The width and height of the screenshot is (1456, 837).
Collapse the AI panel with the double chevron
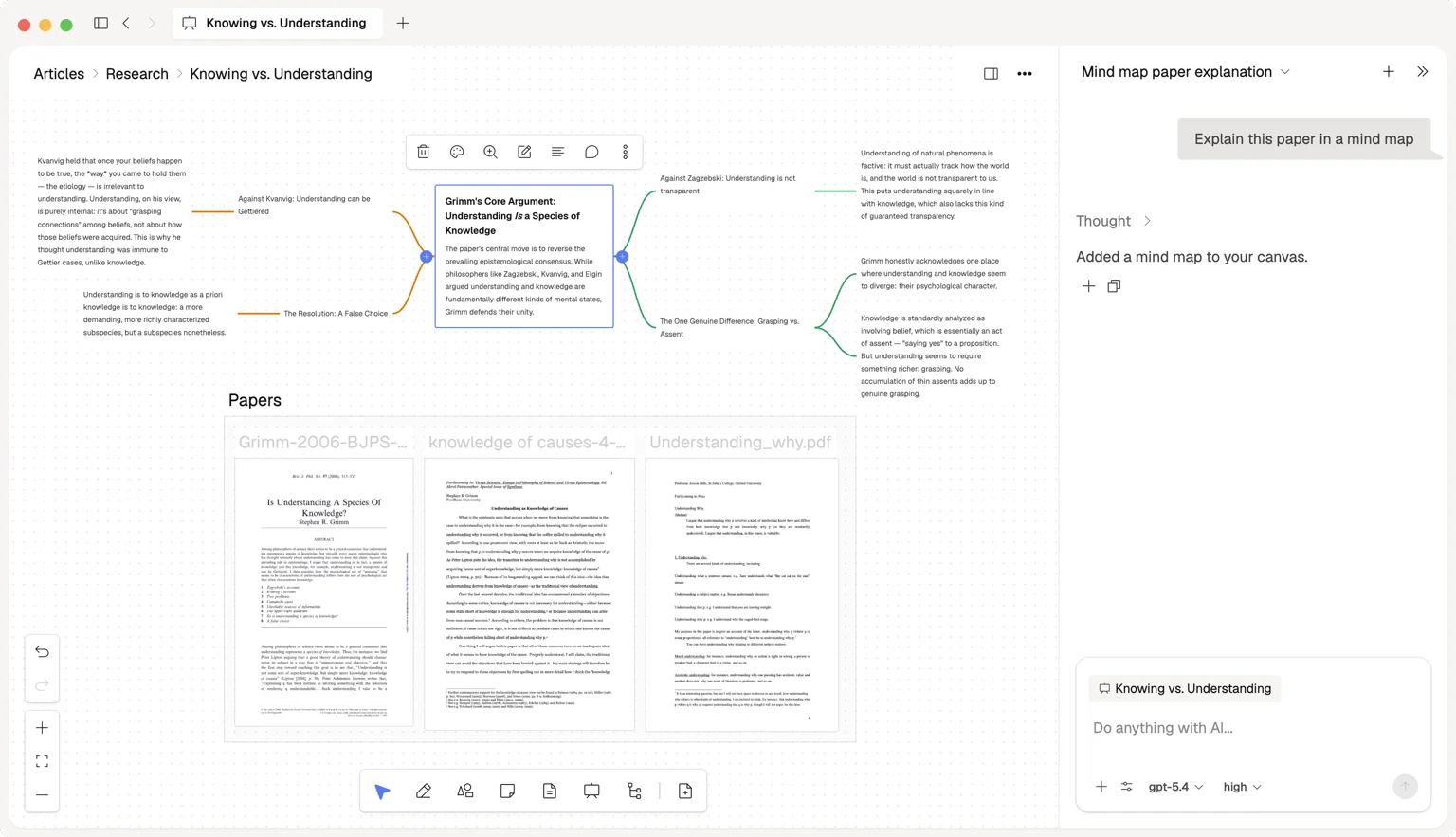tap(1423, 71)
